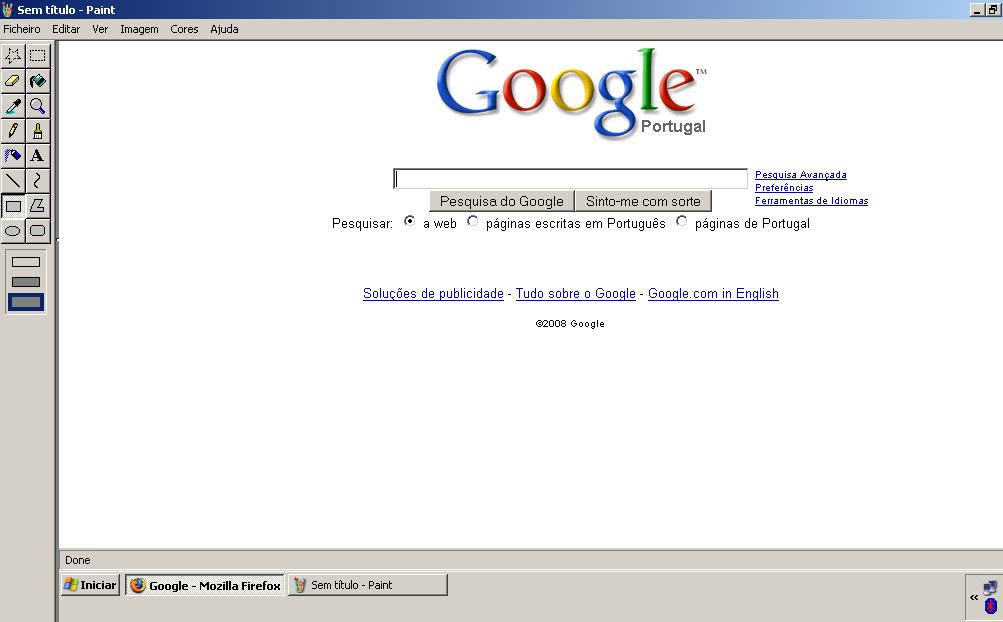
Task: Click the 'Done' status bar text
Action: [x=77, y=560]
